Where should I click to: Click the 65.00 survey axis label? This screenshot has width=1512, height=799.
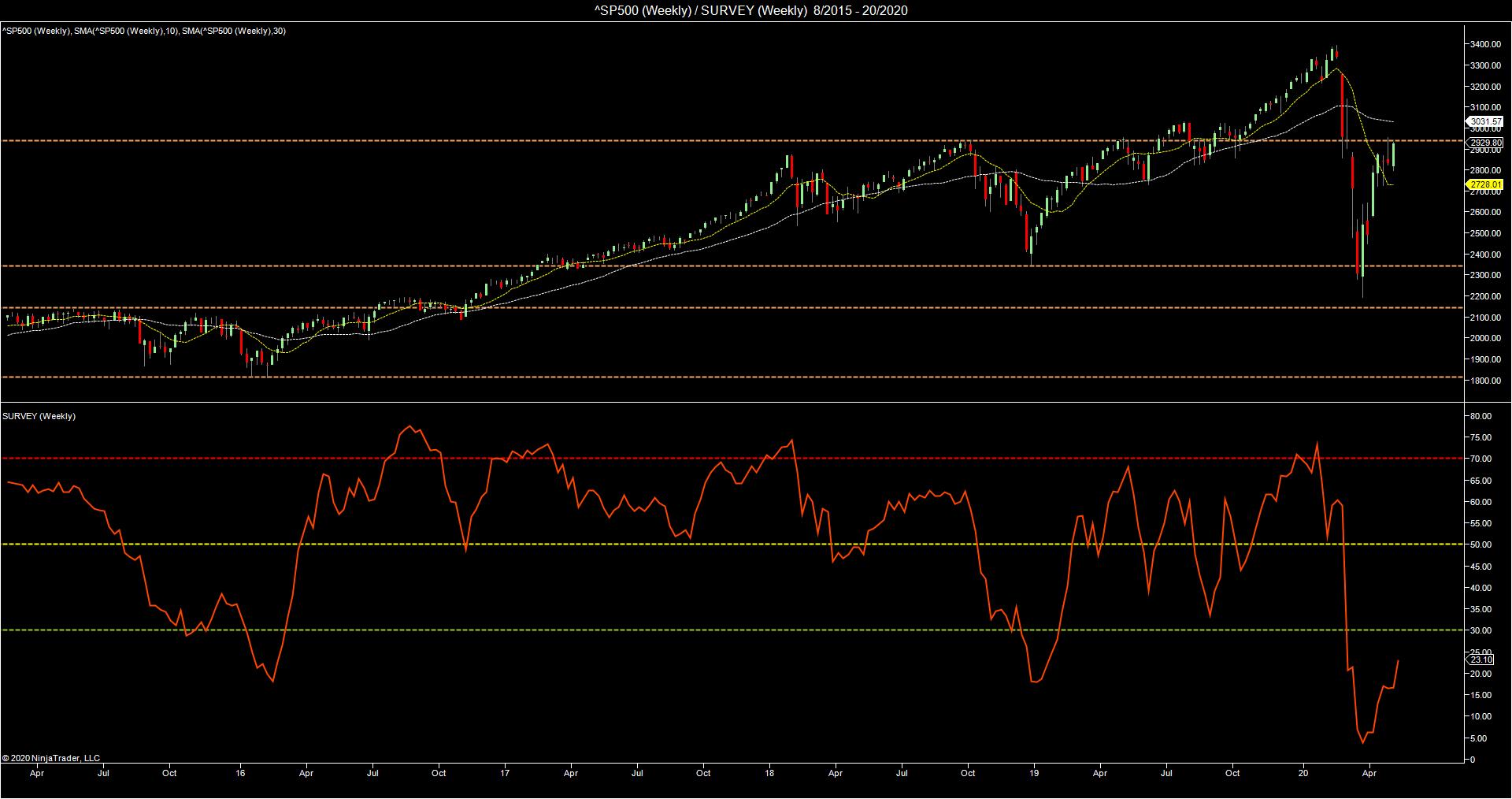coord(1481,481)
